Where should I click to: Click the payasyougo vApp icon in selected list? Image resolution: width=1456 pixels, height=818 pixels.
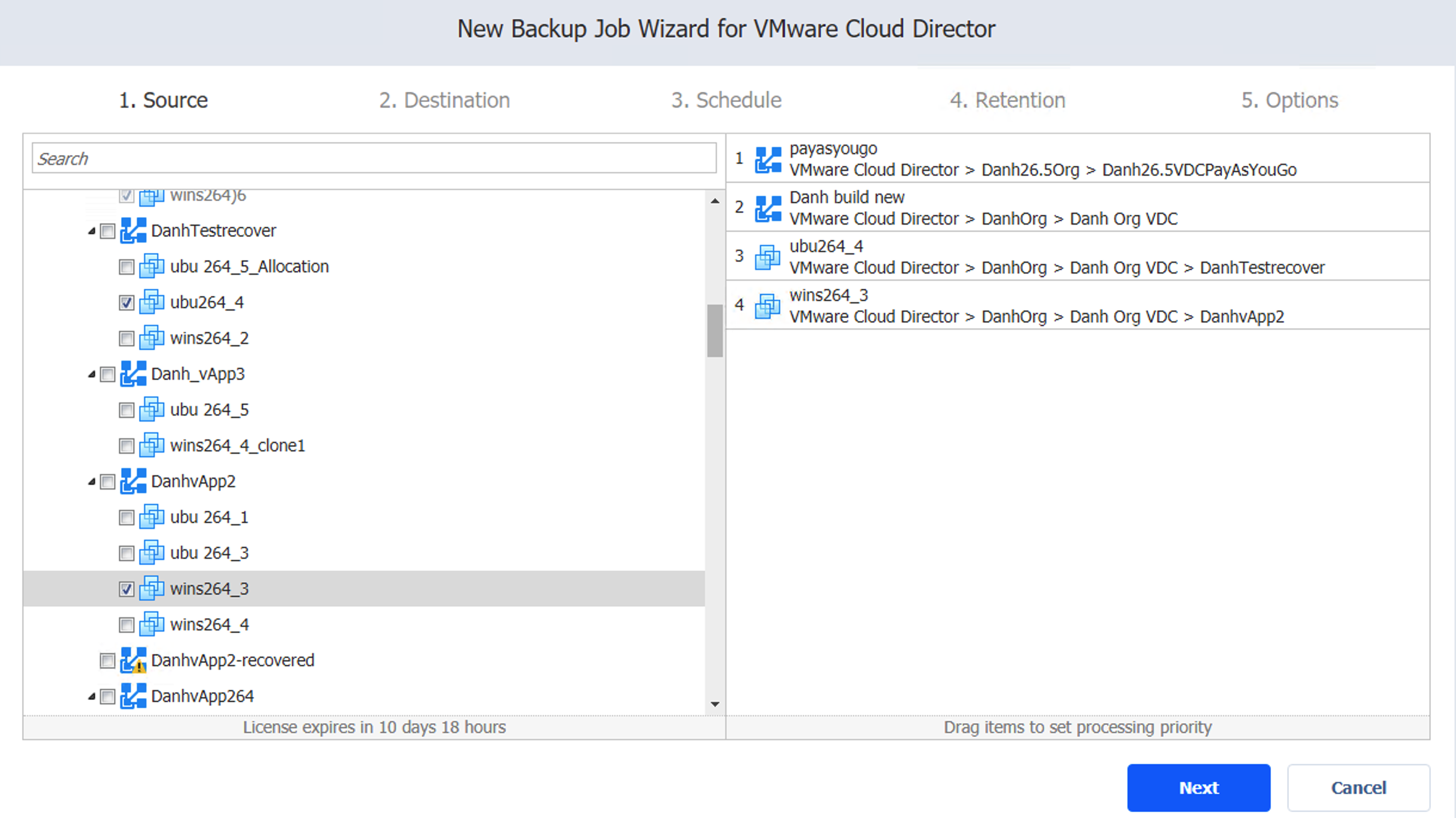pyautogui.click(x=768, y=159)
